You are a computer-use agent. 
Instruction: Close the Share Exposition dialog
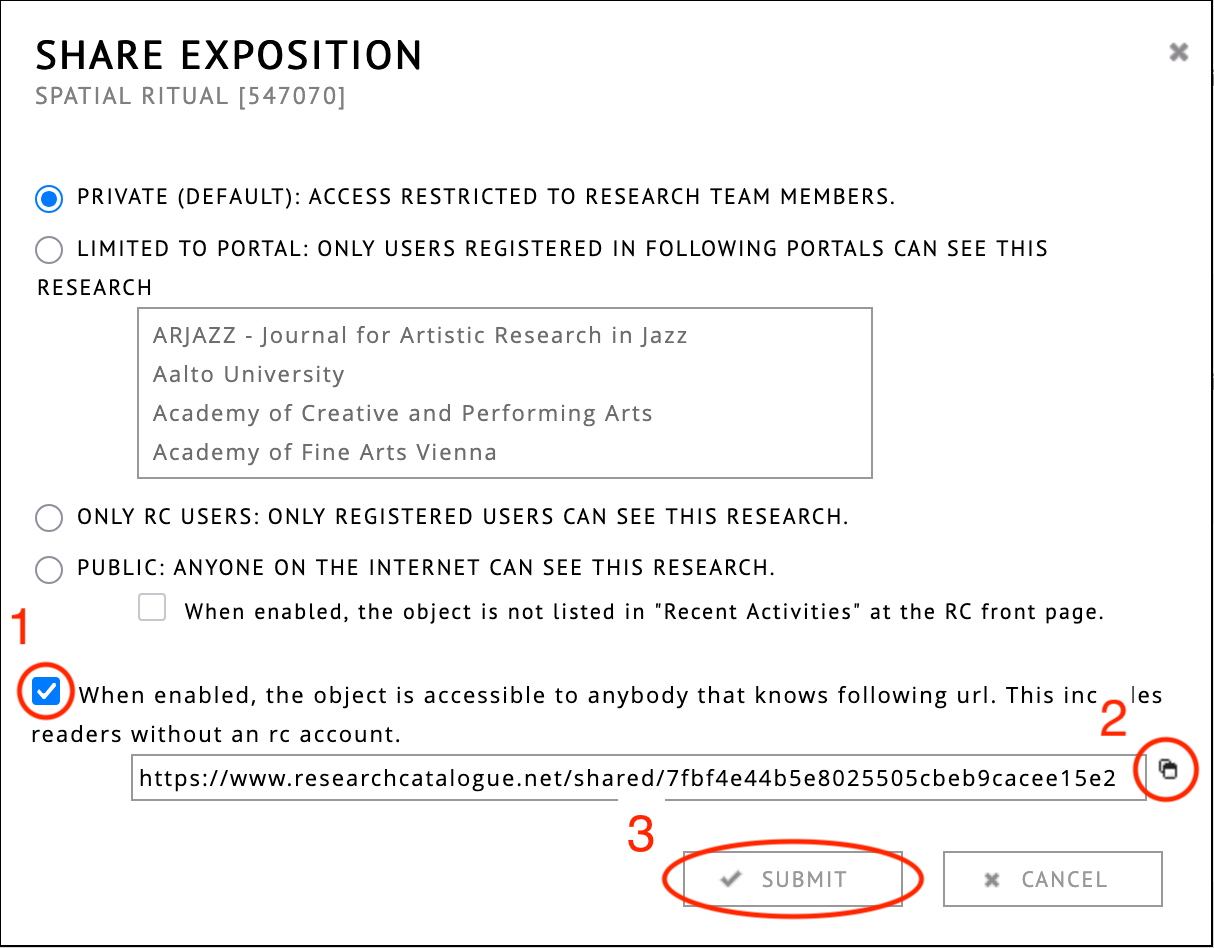pos(1179,52)
